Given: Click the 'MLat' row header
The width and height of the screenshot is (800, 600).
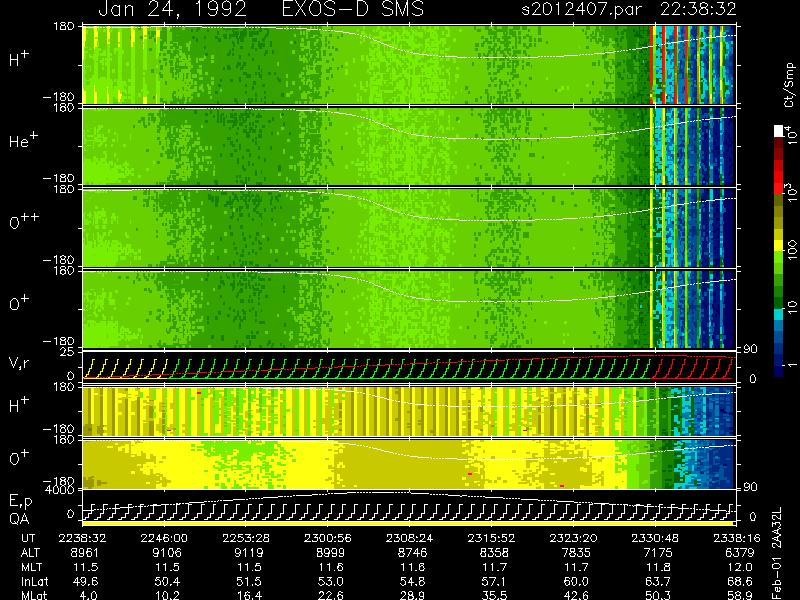Looking at the screenshot, I should pyautogui.click(x=35, y=595).
